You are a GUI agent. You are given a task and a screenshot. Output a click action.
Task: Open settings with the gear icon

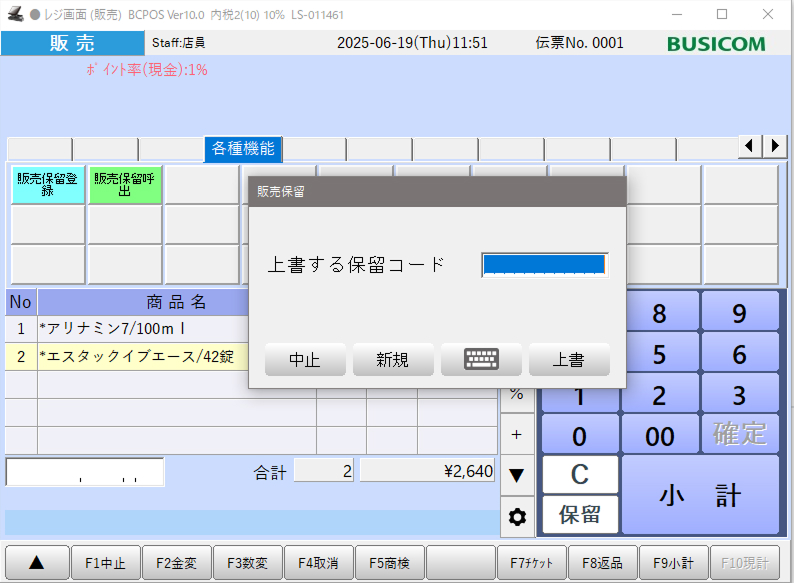pos(517,517)
